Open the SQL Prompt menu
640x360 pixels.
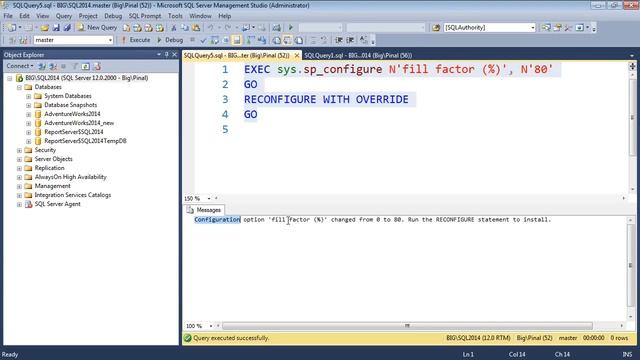145,16
